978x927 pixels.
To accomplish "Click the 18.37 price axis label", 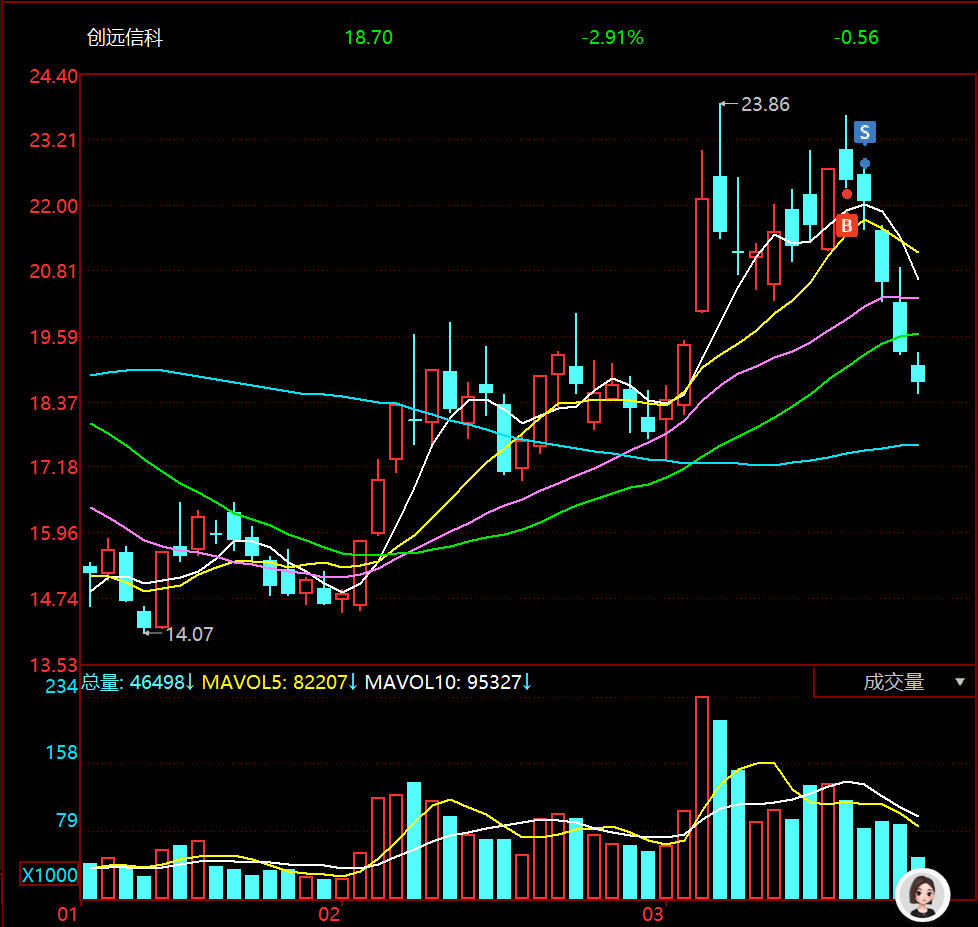I will click(54, 403).
